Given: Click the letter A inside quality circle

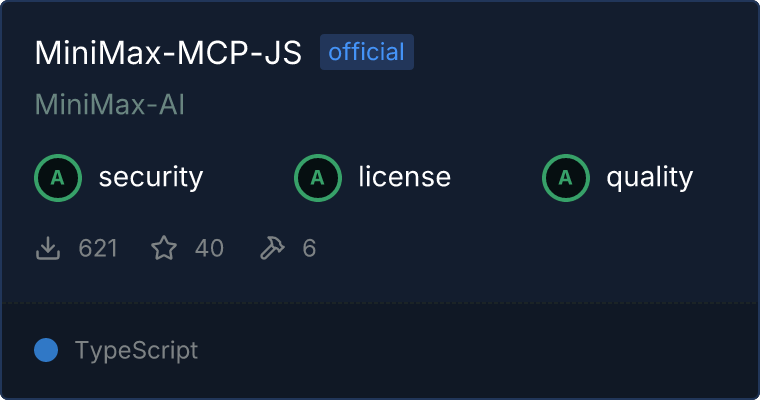Looking at the screenshot, I should coord(566,178).
